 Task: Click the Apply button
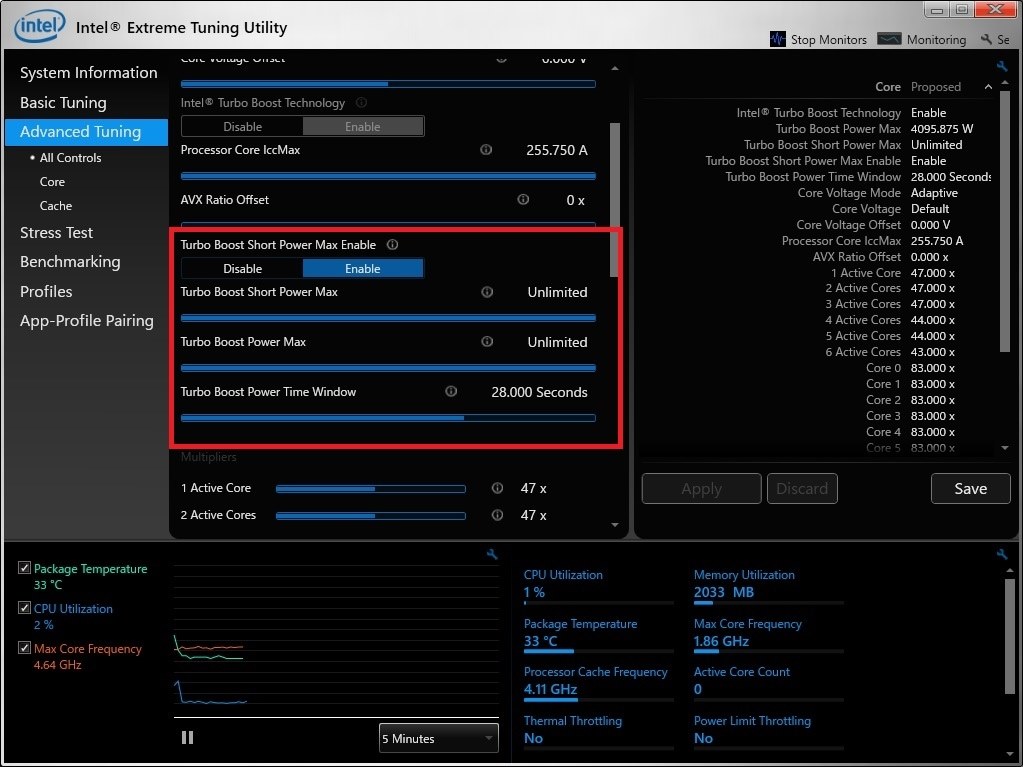click(x=701, y=489)
